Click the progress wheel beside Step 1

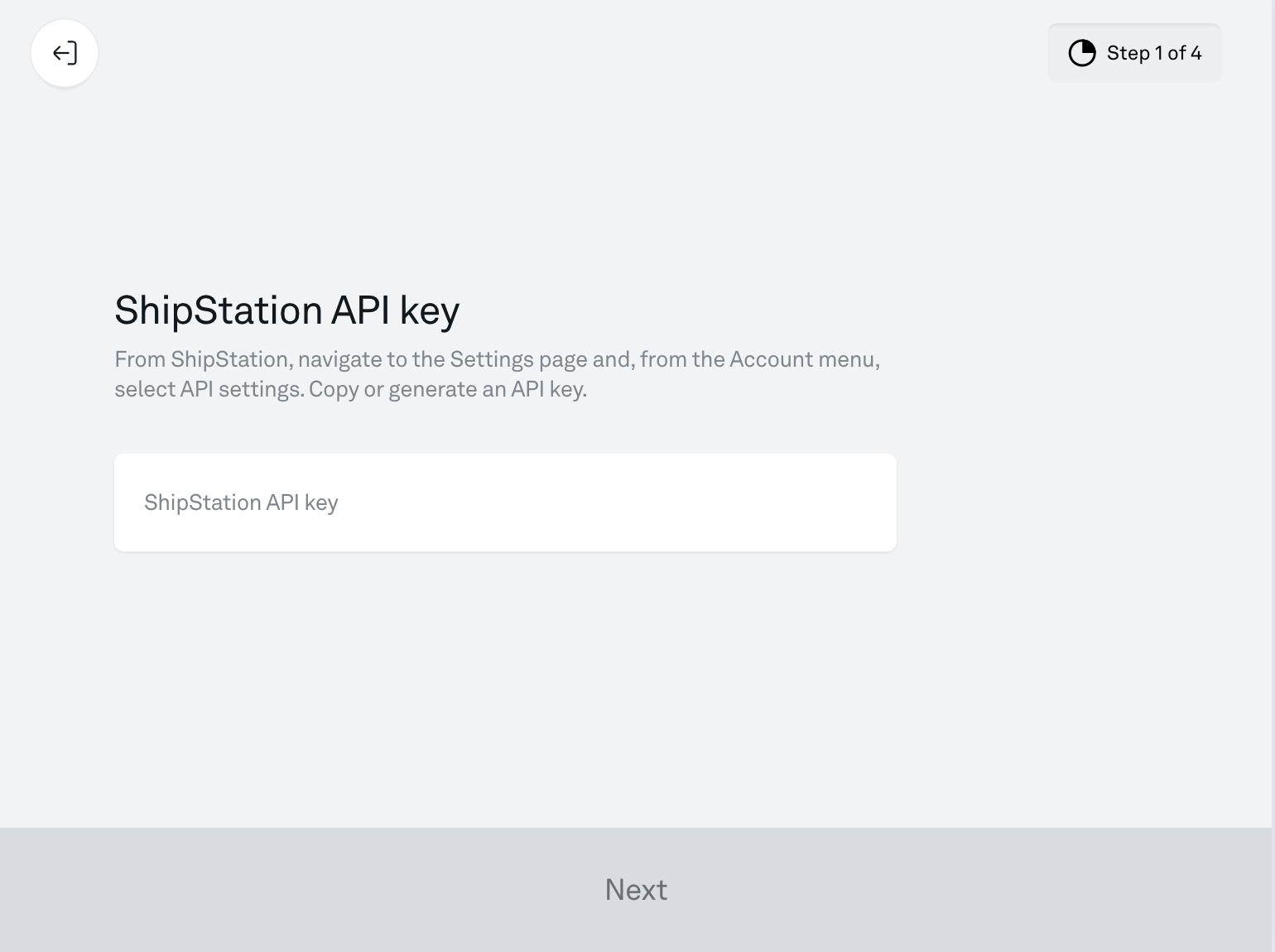point(1081,52)
